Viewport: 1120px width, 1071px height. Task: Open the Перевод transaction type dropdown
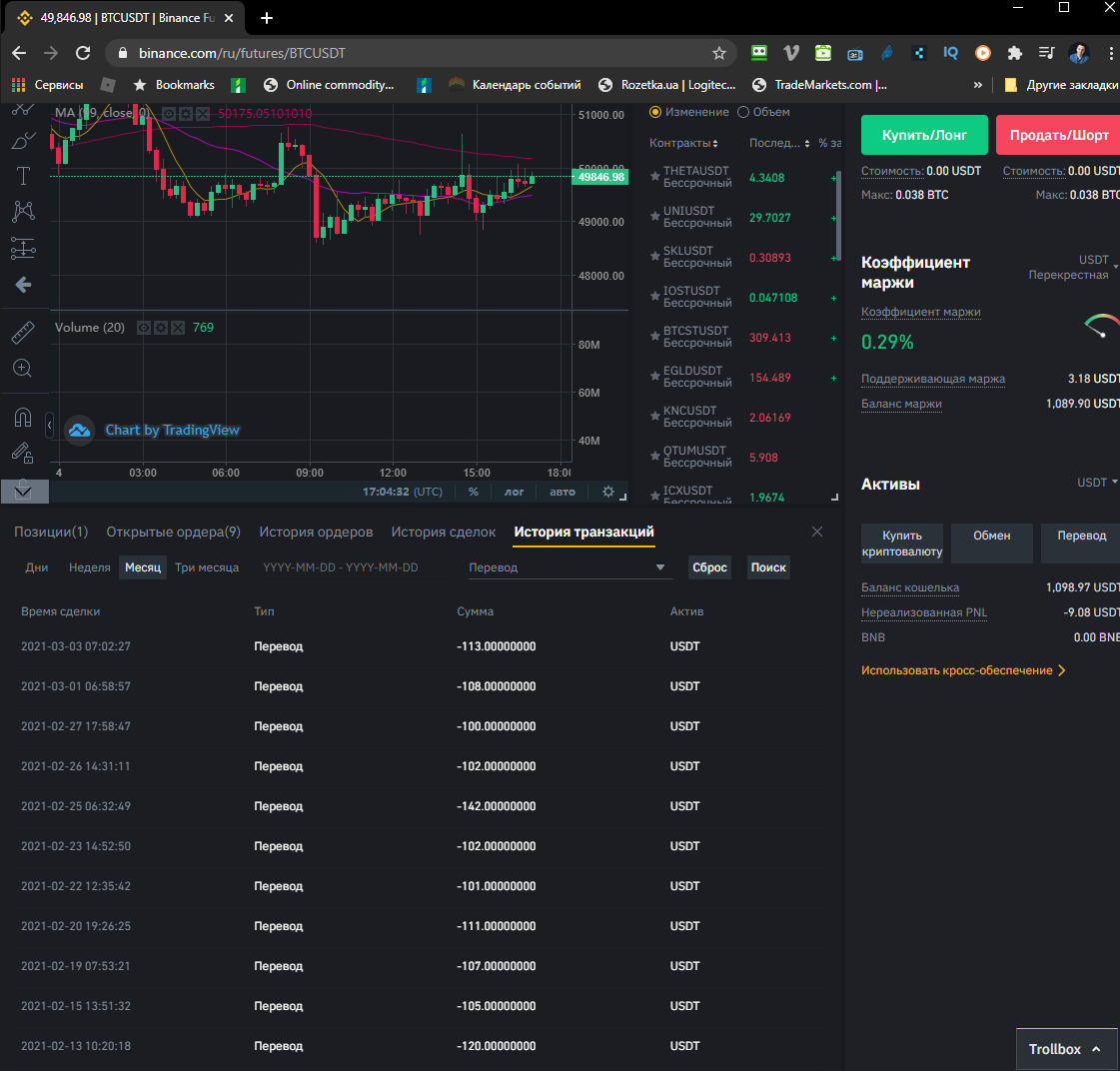pos(568,567)
